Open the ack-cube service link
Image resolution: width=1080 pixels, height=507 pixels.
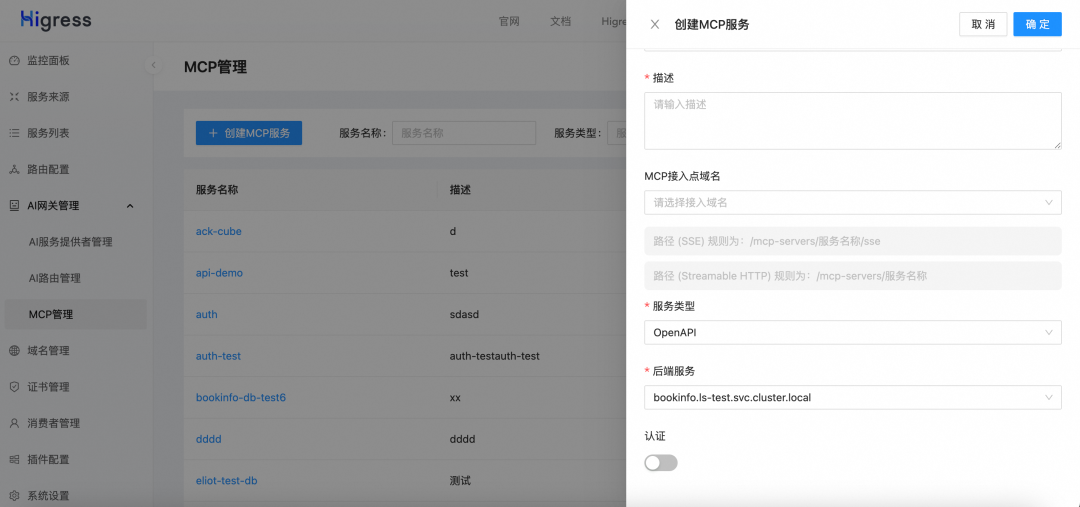(219, 231)
